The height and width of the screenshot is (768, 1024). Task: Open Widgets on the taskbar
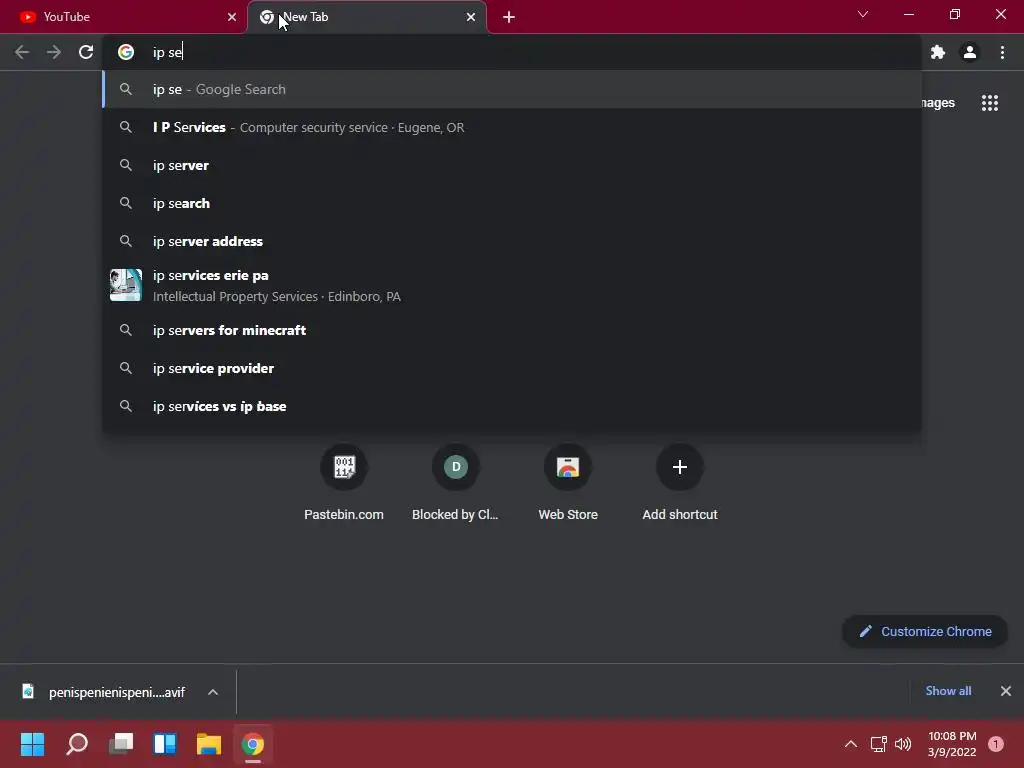[165, 744]
